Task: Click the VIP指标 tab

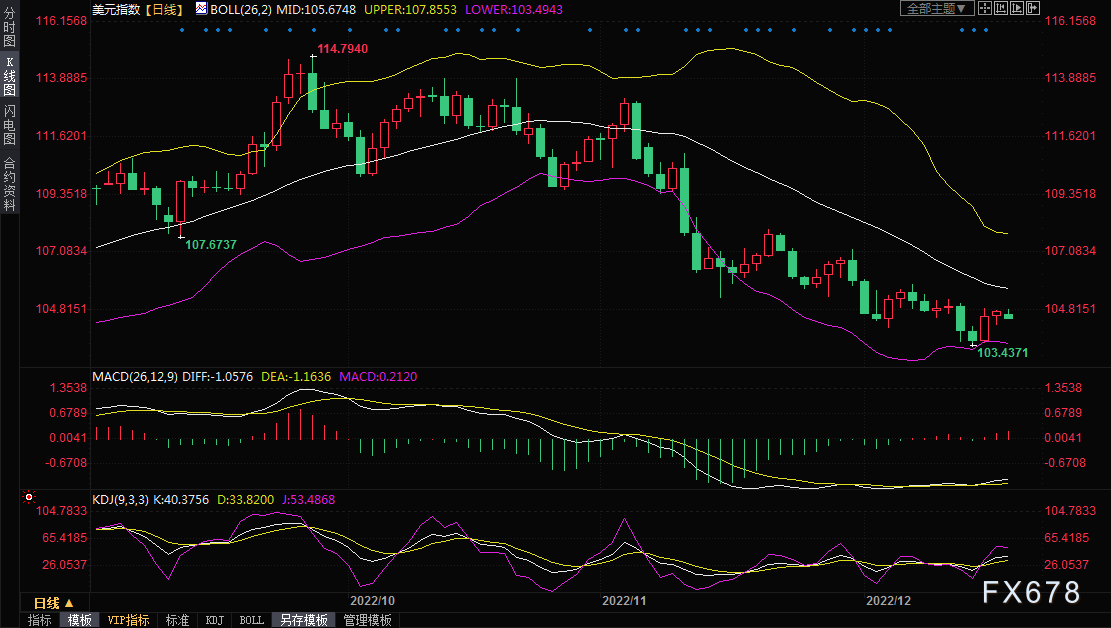Action: click(x=129, y=620)
